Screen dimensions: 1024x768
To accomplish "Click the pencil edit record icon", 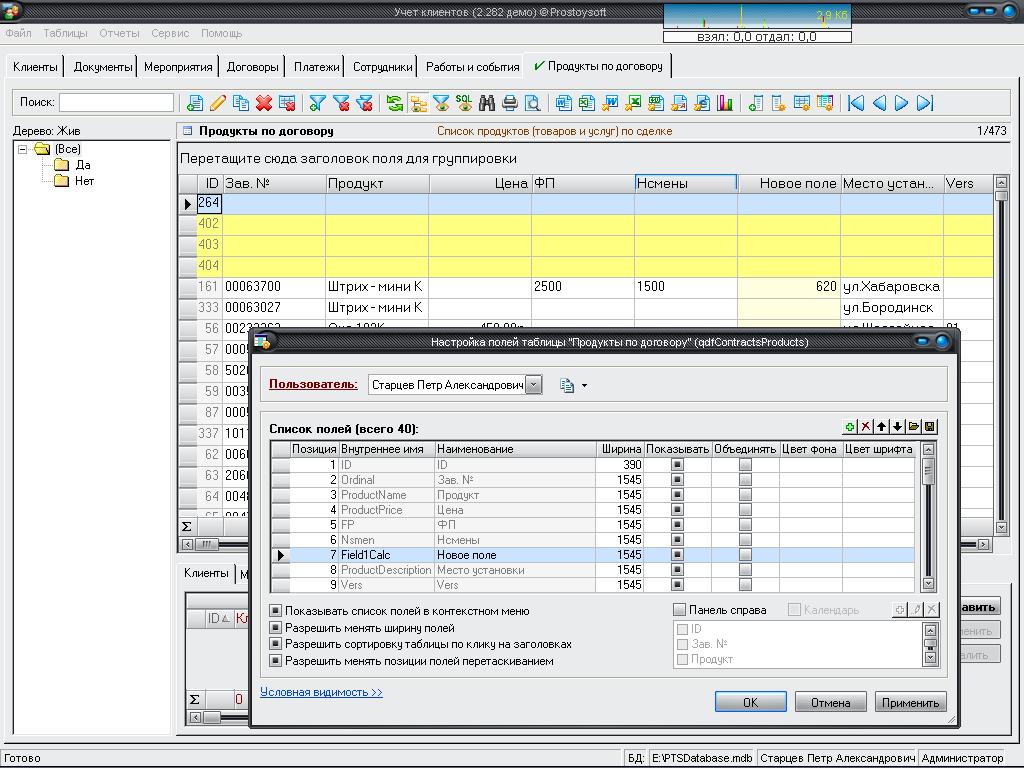I will (x=217, y=103).
